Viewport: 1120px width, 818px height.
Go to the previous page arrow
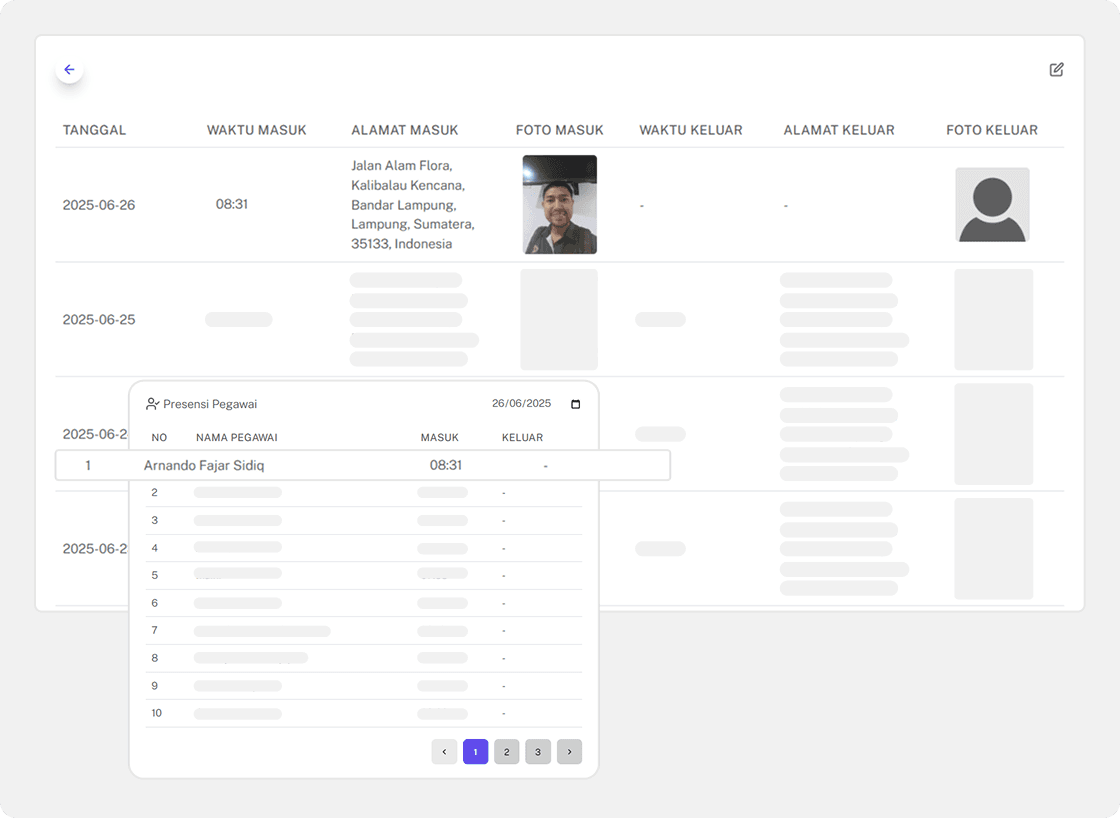pyautogui.click(x=444, y=752)
